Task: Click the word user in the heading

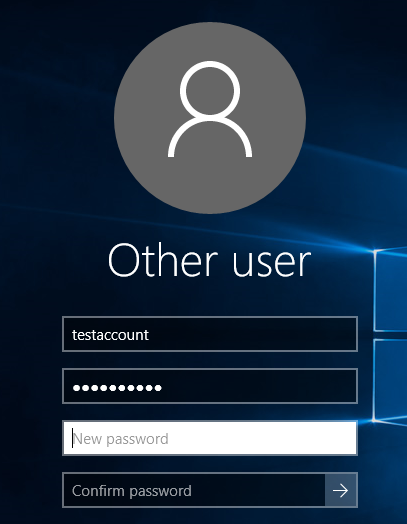Action: (x=272, y=264)
